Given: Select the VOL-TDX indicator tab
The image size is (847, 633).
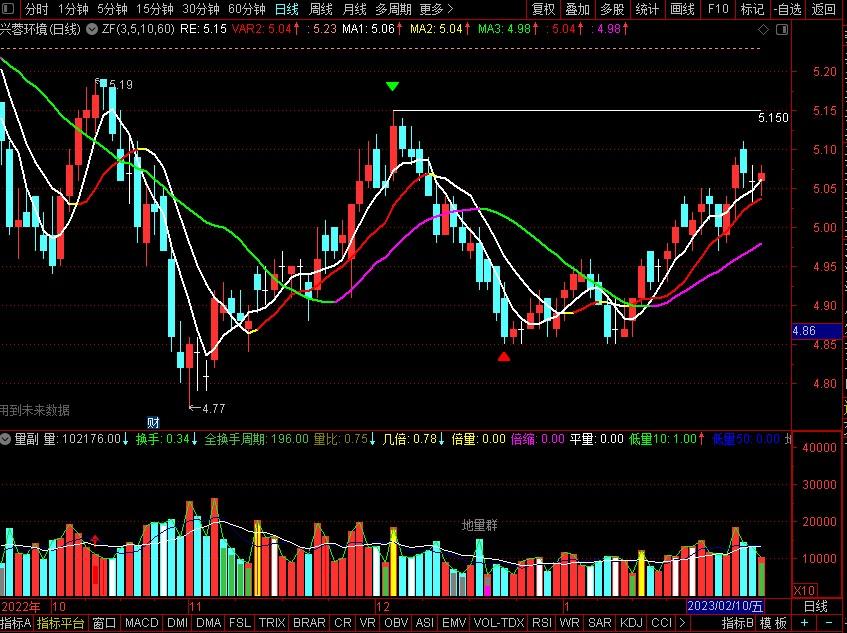Looking at the screenshot, I should [x=499, y=623].
